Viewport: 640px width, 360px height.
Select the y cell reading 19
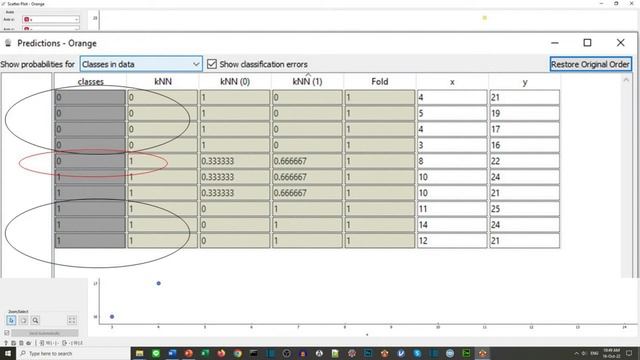(524, 113)
